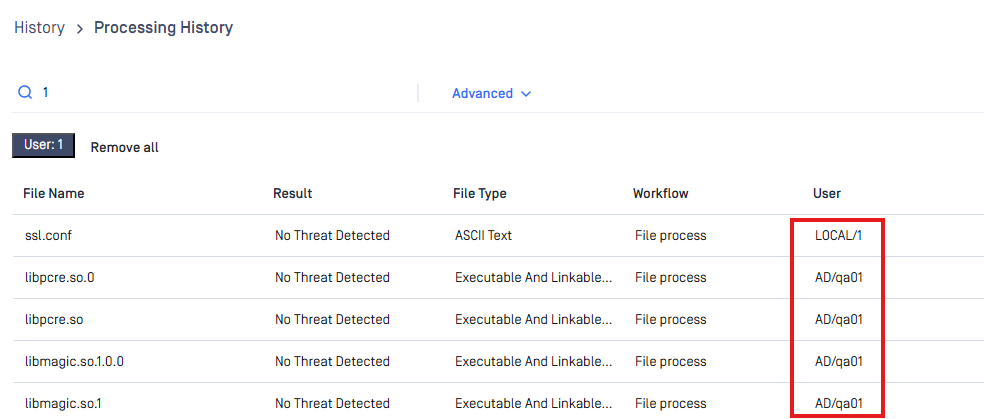Screen dimensions: 984x419
Task: Click the Workflow column header
Action: click(x=660, y=193)
